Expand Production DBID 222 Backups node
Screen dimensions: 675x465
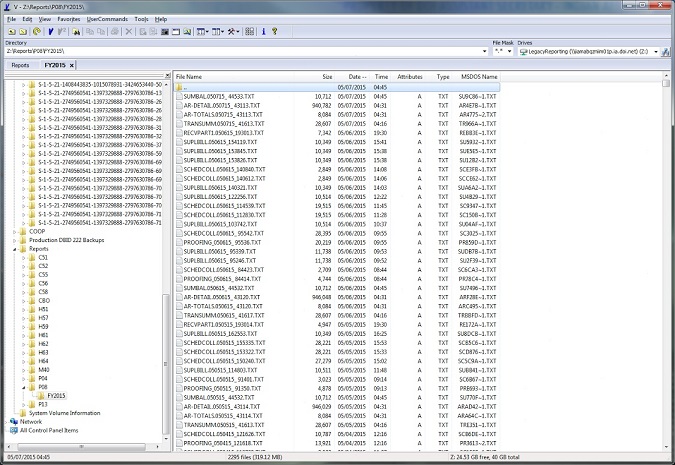(14, 240)
